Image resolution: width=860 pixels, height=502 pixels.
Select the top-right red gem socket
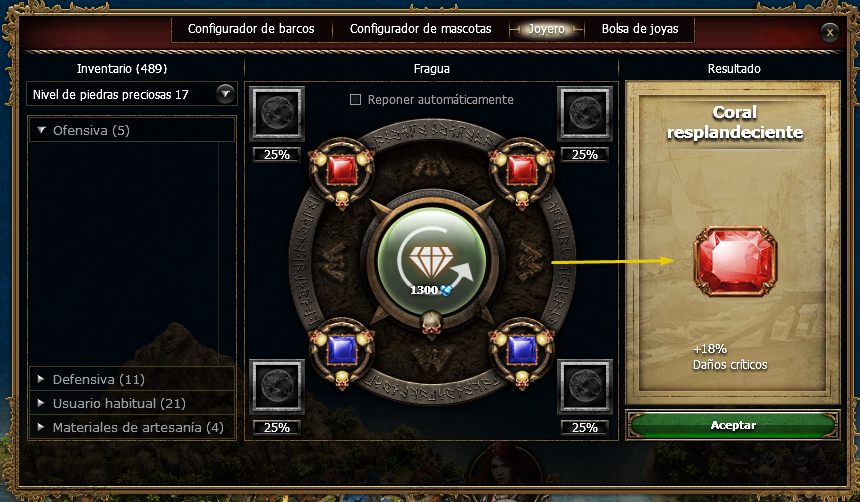click(x=522, y=171)
